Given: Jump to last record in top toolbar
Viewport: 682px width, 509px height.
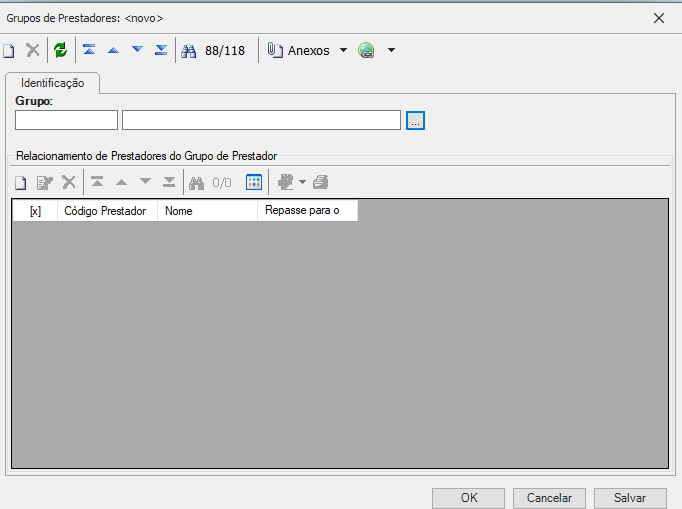Looking at the screenshot, I should tap(161, 50).
